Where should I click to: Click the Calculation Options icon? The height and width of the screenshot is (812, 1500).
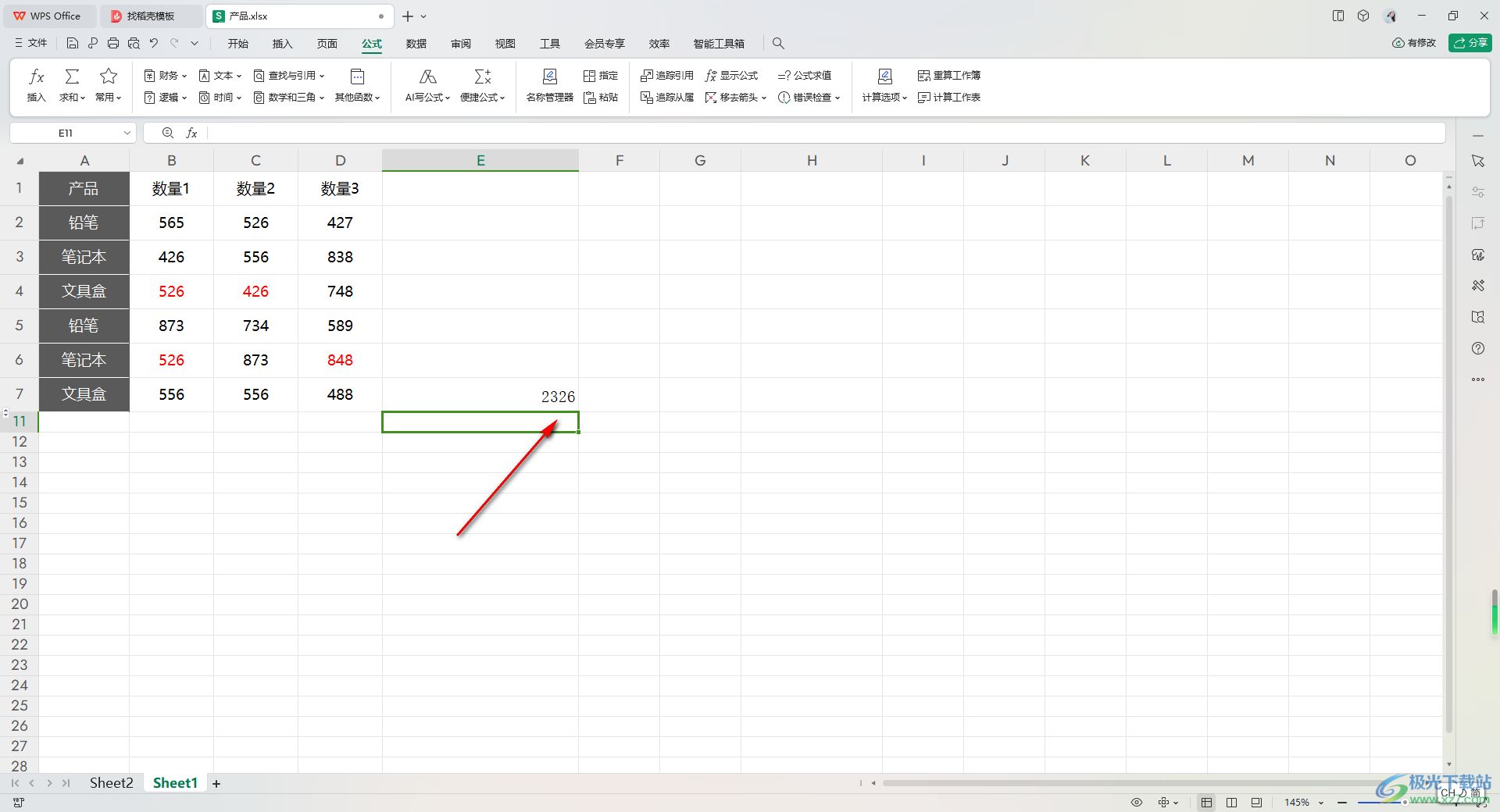coord(884,77)
